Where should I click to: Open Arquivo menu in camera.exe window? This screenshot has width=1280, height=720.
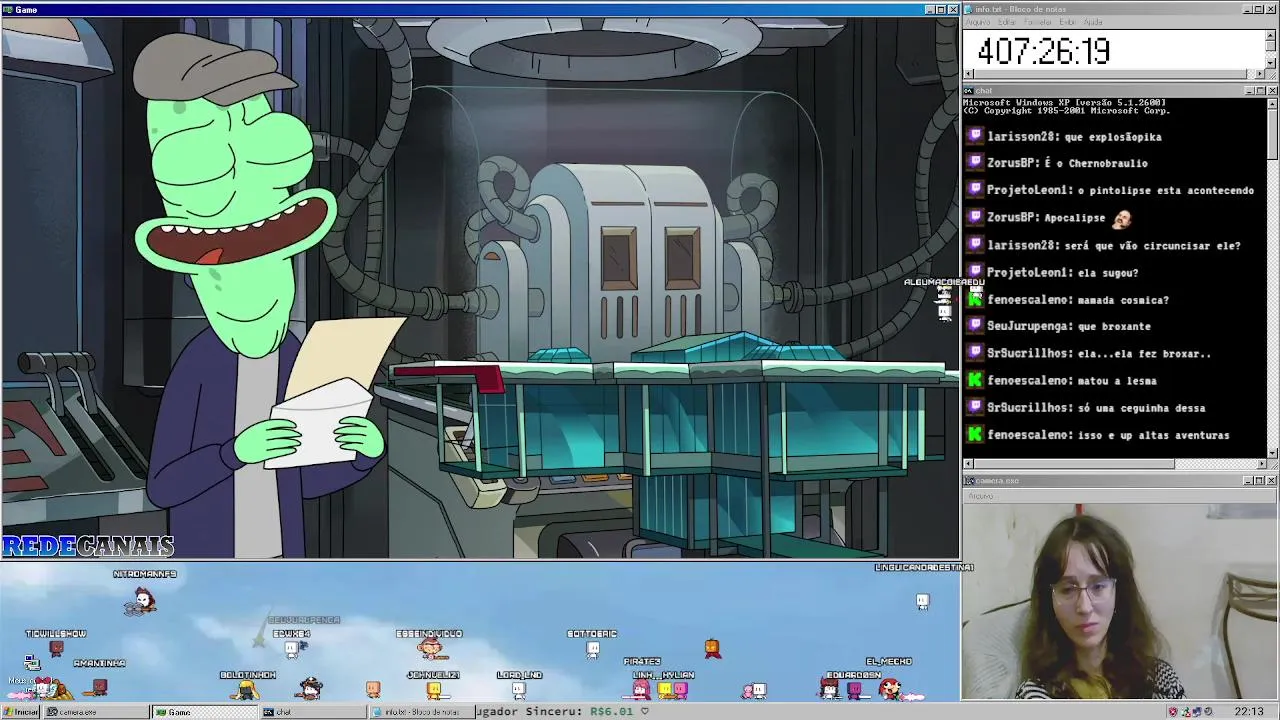pyautogui.click(x=980, y=496)
